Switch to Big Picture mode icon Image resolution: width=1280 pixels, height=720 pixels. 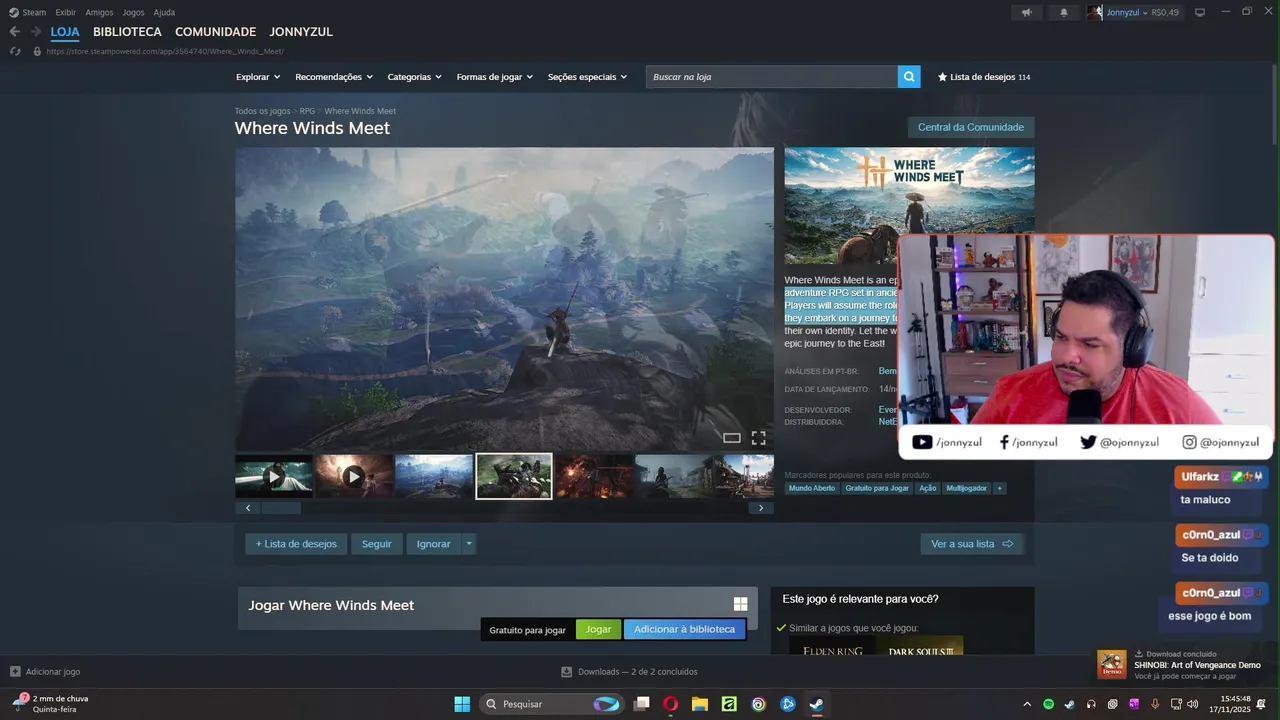pyautogui.click(x=1200, y=12)
